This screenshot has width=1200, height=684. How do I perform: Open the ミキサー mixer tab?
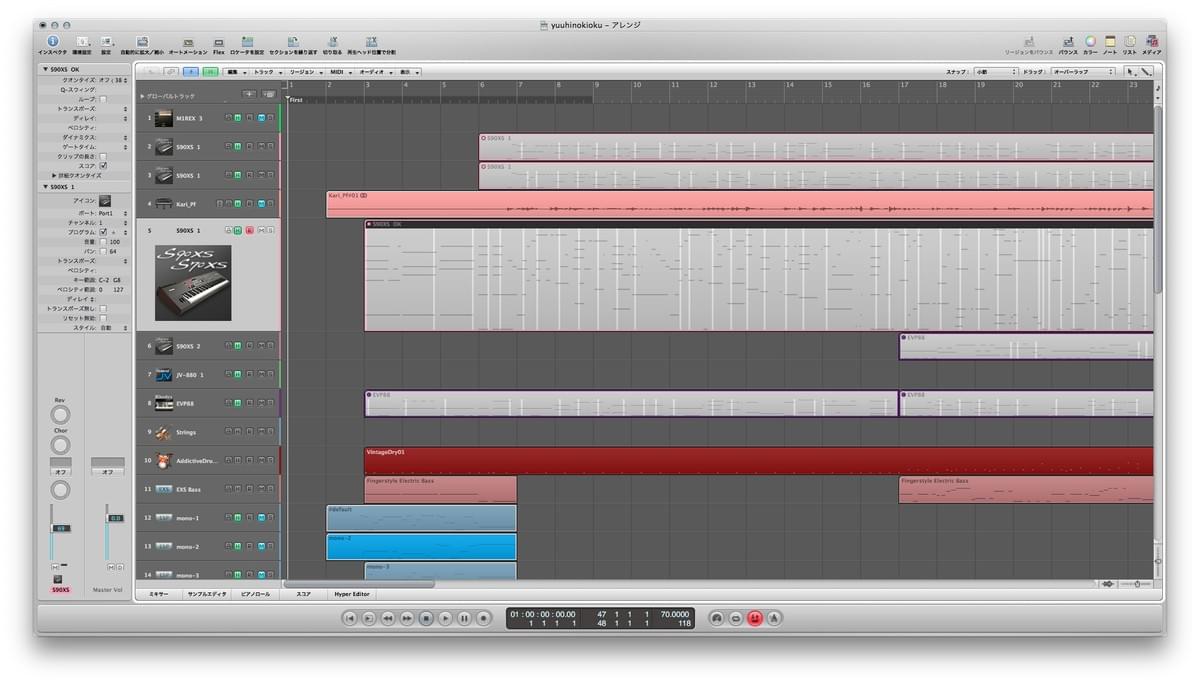(x=159, y=594)
